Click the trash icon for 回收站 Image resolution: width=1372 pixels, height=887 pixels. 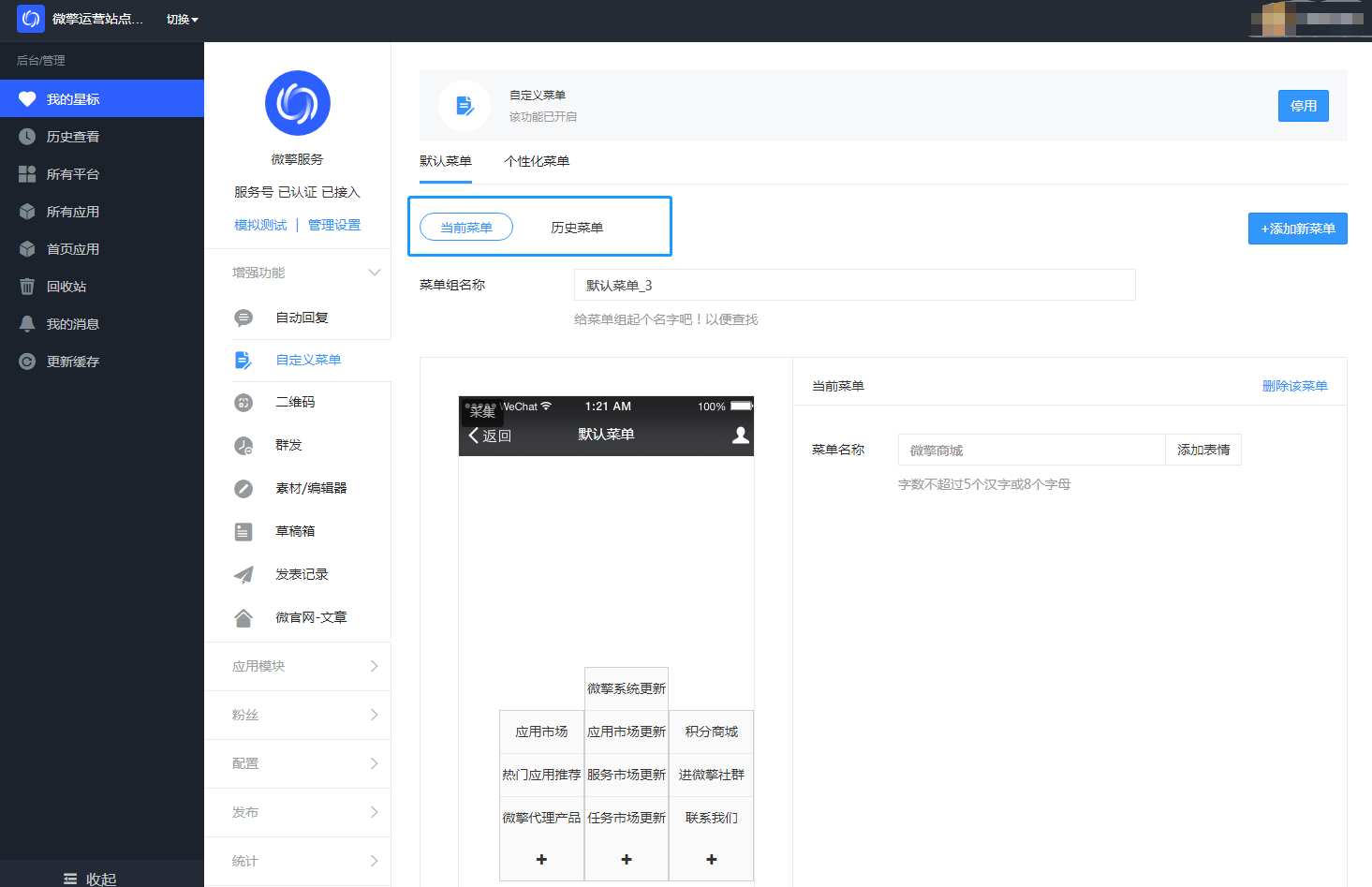pos(27,287)
